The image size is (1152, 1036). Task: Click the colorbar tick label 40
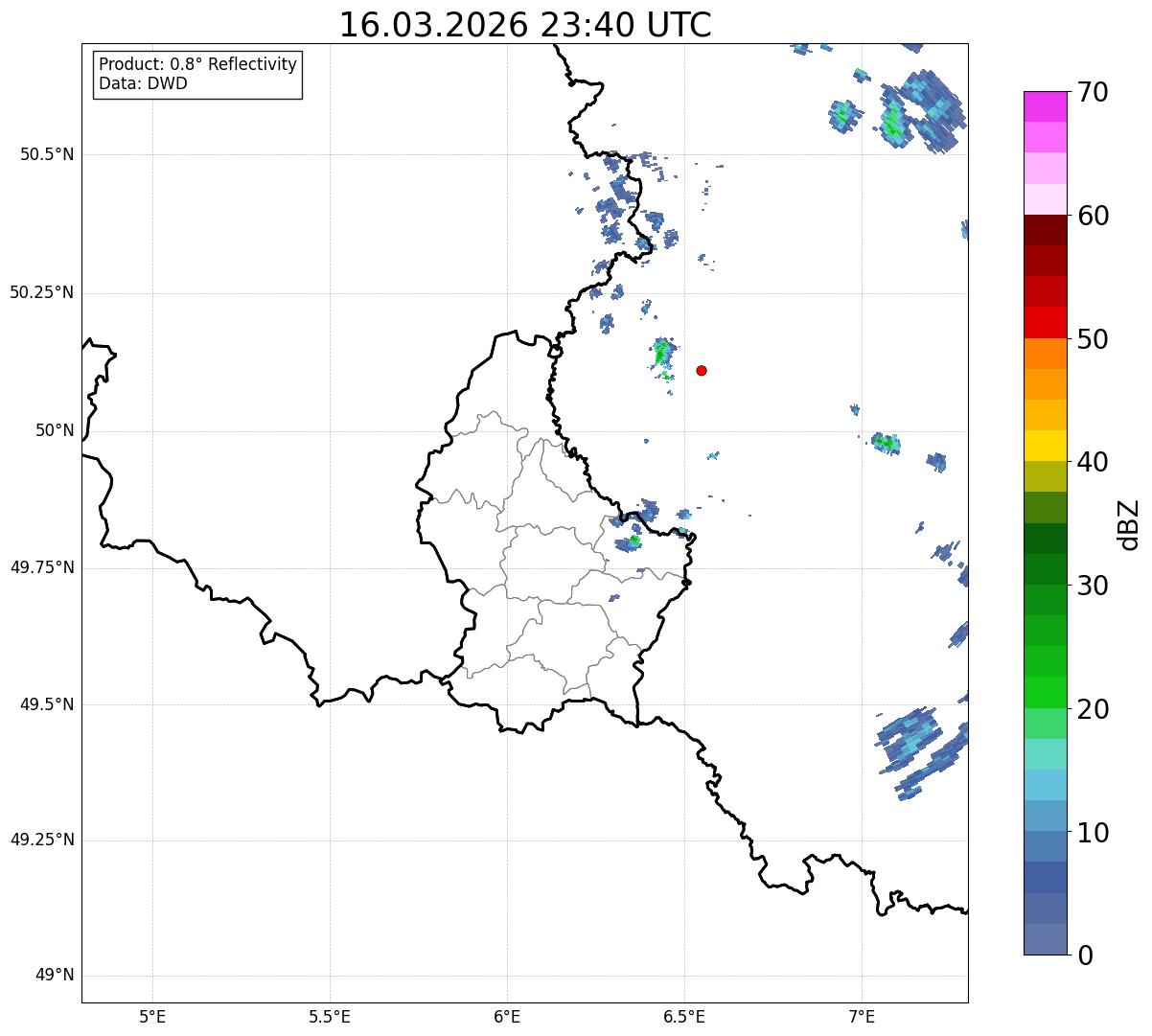1093,462
